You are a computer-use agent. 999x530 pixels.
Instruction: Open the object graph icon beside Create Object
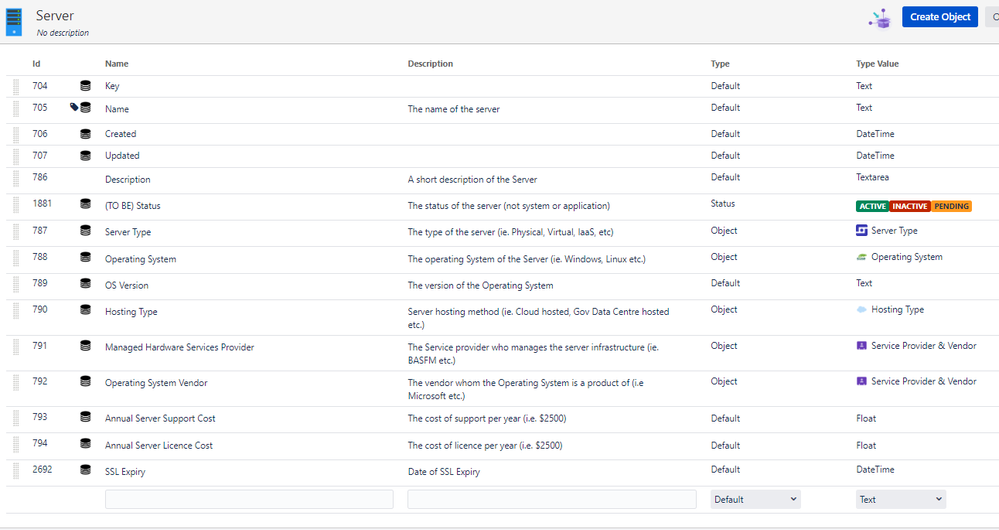click(x=880, y=18)
